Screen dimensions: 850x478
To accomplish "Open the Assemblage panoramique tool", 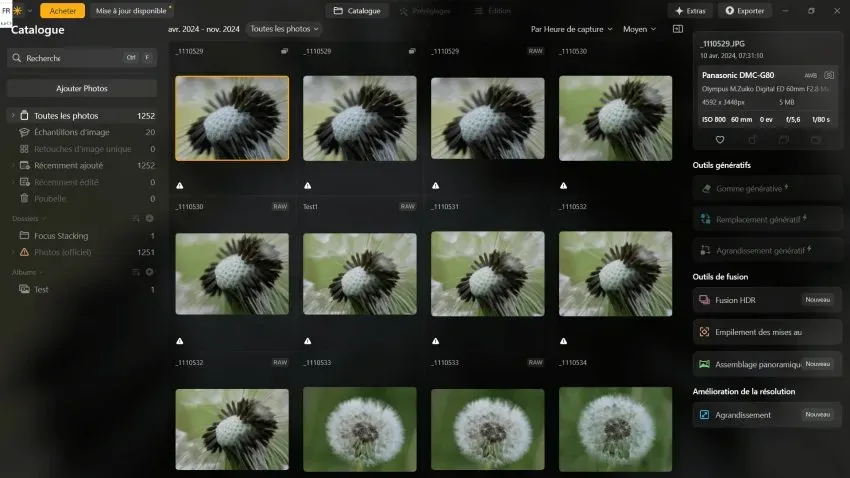I will (x=767, y=364).
